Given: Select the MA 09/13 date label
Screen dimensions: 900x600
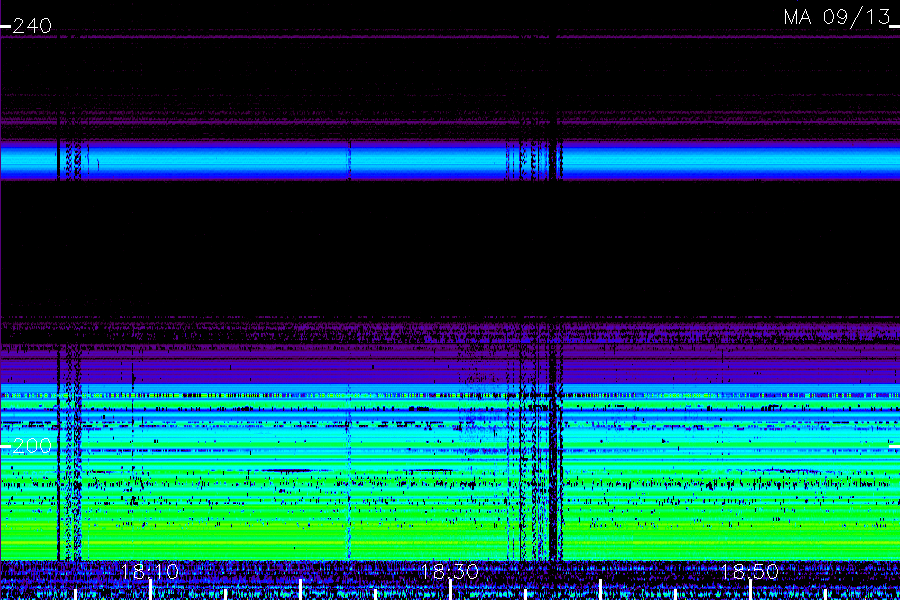Looking at the screenshot, I should 837,17.
